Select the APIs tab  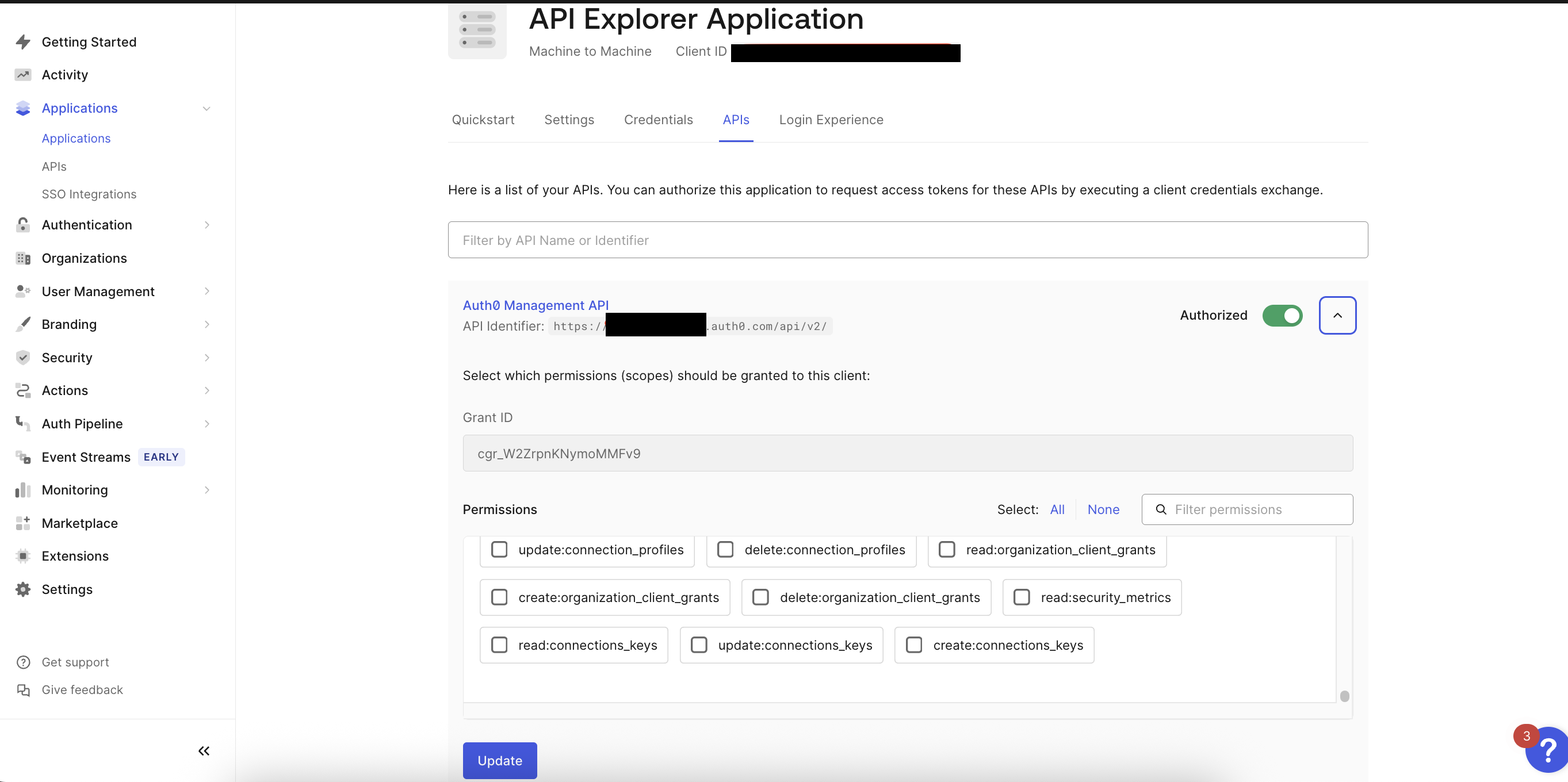(x=736, y=120)
